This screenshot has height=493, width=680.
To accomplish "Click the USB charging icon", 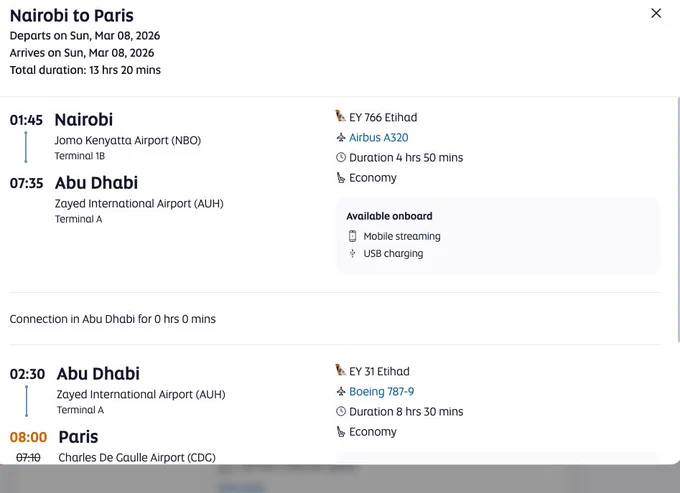I will pos(353,254).
